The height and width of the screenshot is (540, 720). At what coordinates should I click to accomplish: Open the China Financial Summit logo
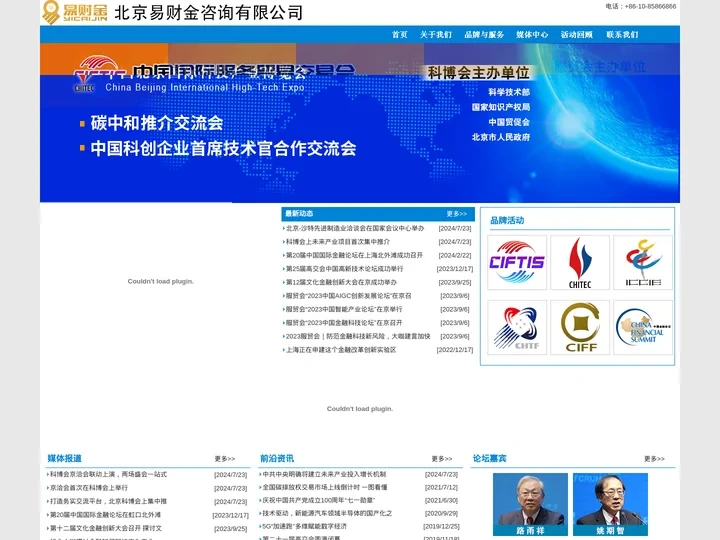pyautogui.click(x=643, y=327)
